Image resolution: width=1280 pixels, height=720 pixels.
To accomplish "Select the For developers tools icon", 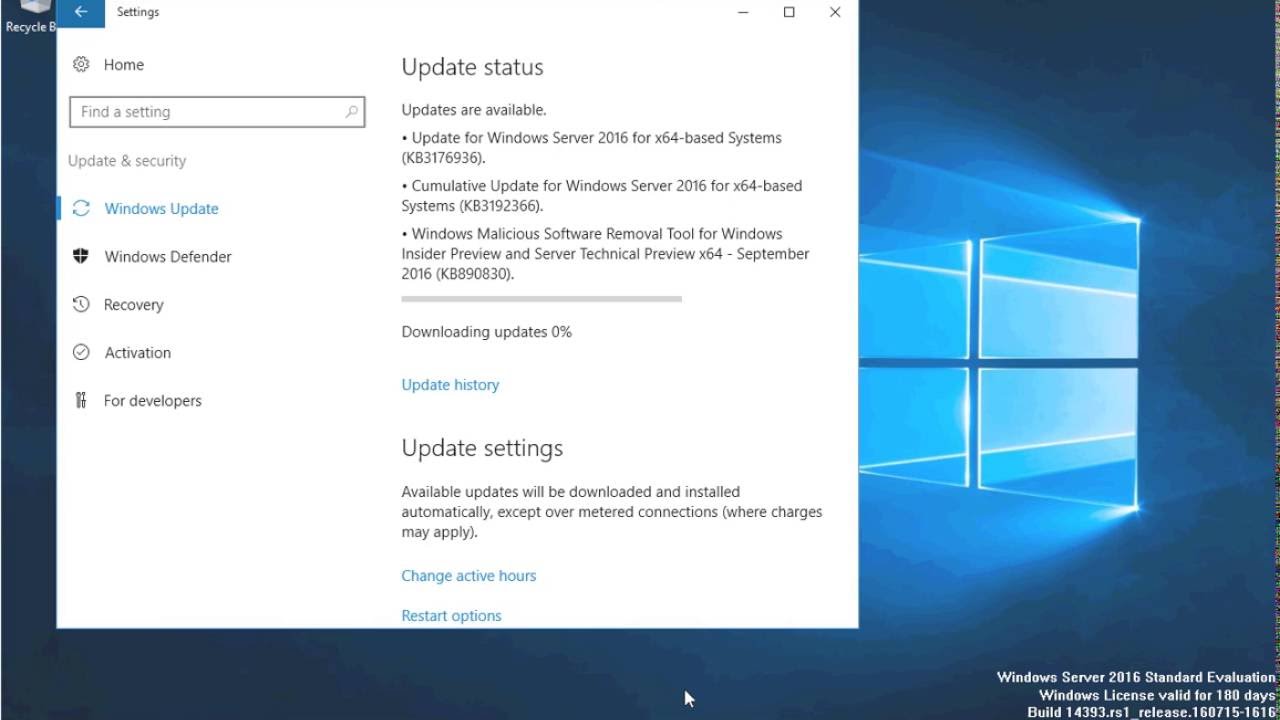I will pyautogui.click(x=81, y=400).
